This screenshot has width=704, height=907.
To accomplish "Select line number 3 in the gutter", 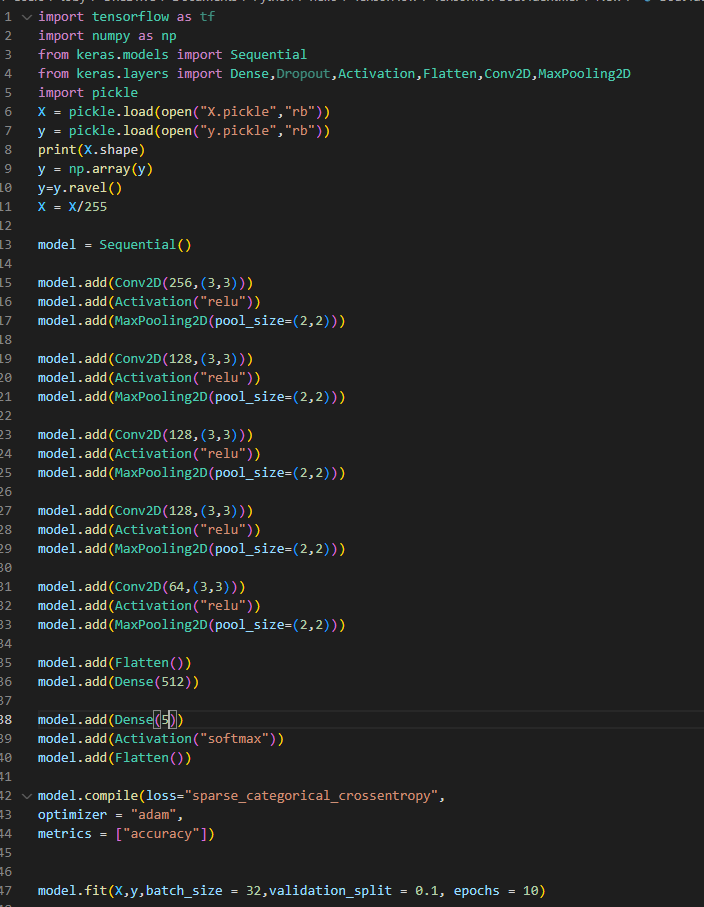I will (x=8, y=54).
